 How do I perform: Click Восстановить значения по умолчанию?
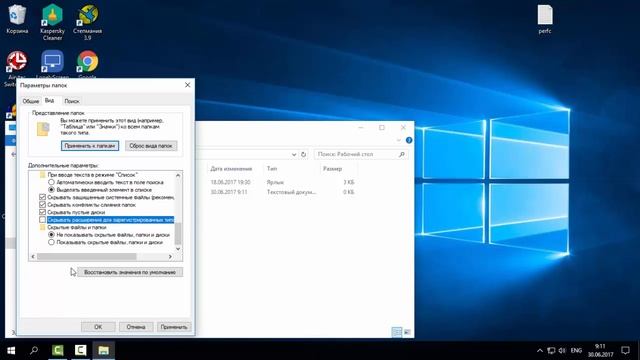130,272
